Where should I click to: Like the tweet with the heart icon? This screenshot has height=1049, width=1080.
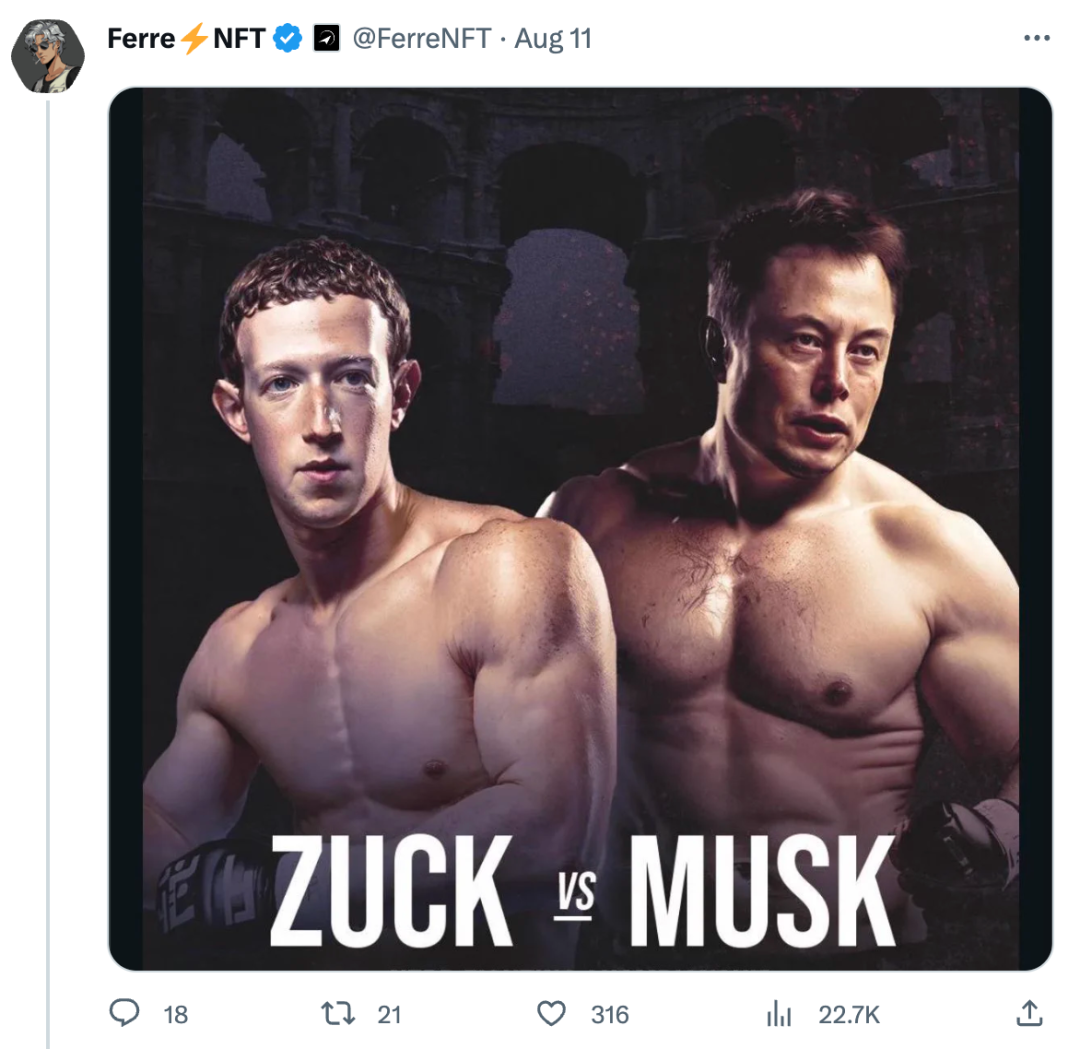pyautogui.click(x=551, y=1014)
